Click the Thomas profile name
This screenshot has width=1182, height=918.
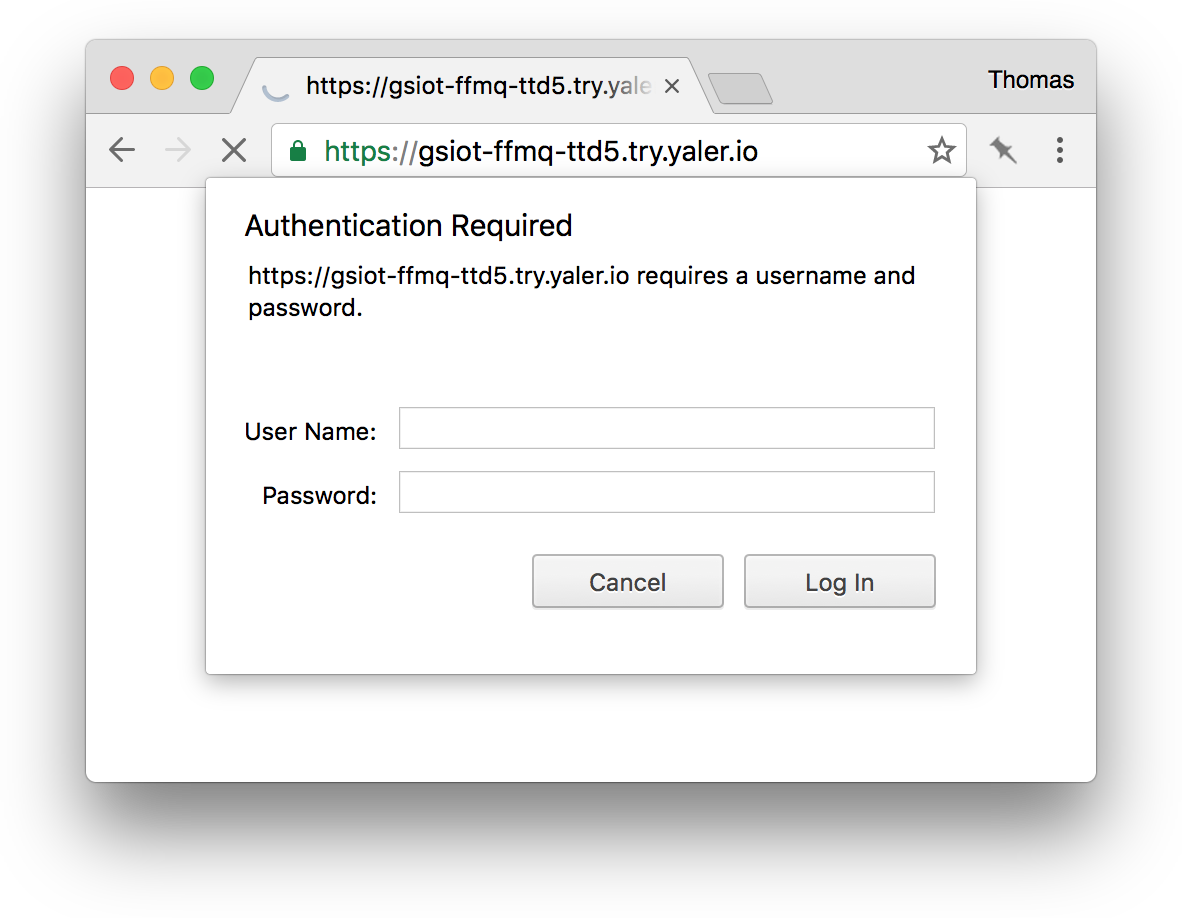tap(1031, 80)
